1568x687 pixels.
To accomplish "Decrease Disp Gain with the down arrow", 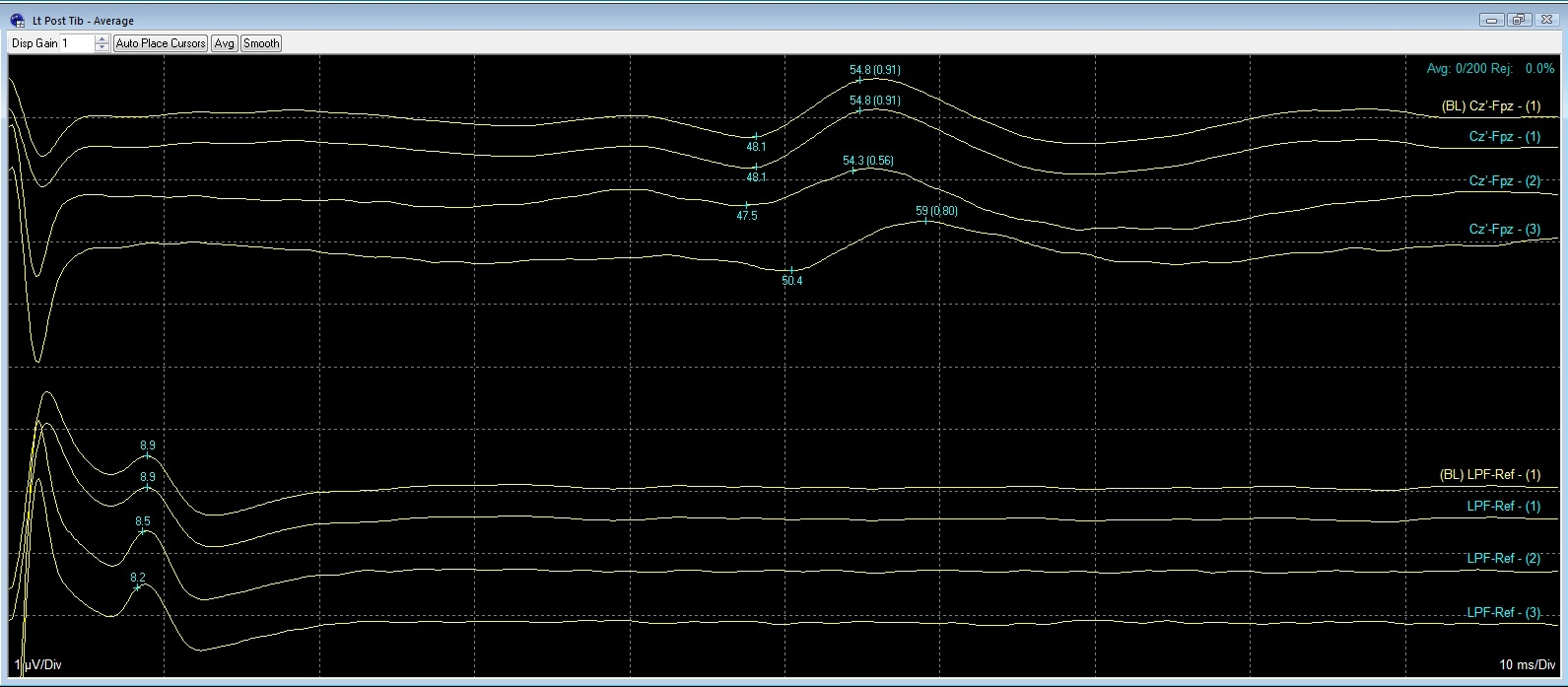I will 102,47.
